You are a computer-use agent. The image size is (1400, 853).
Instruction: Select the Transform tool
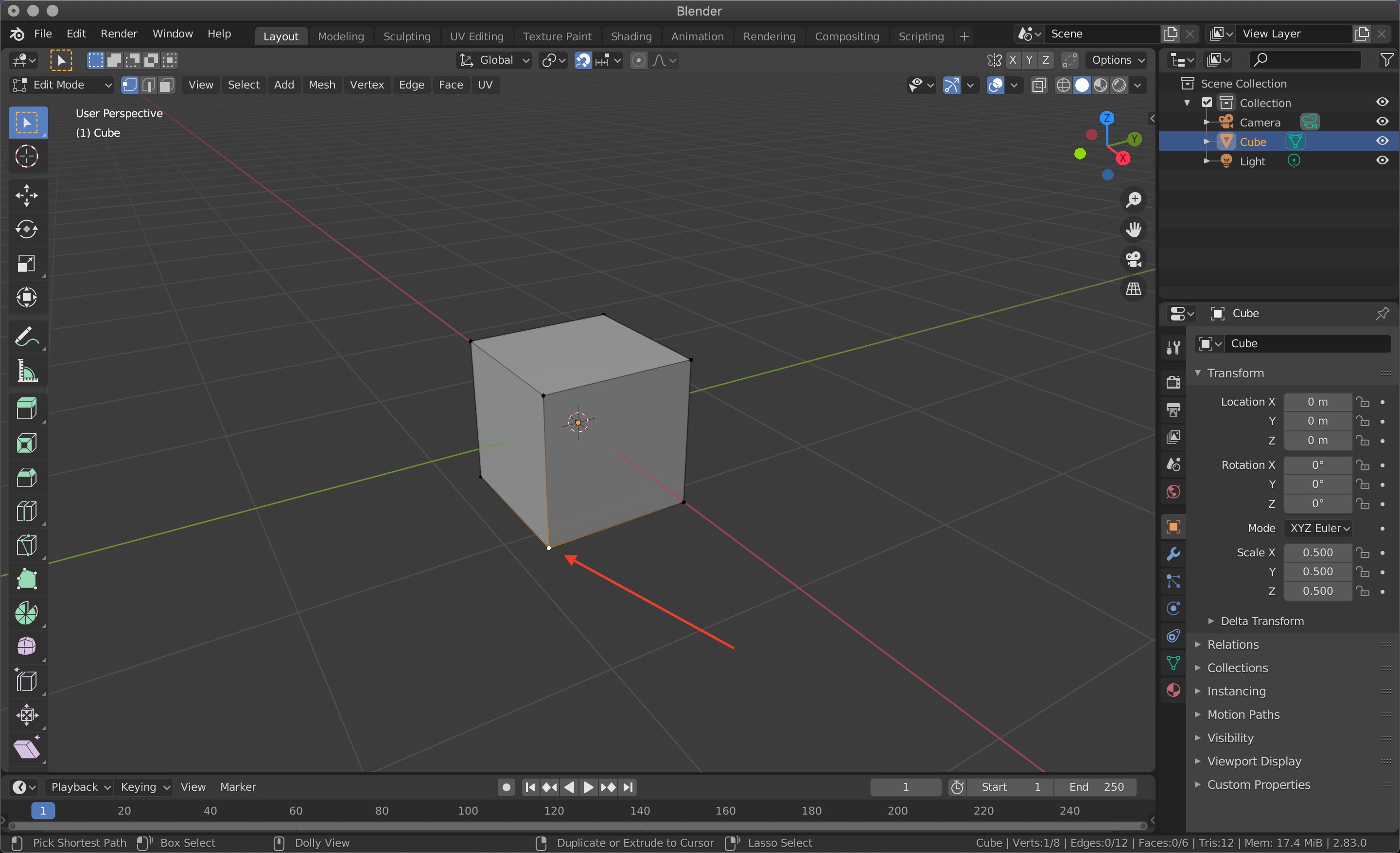tap(27, 297)
